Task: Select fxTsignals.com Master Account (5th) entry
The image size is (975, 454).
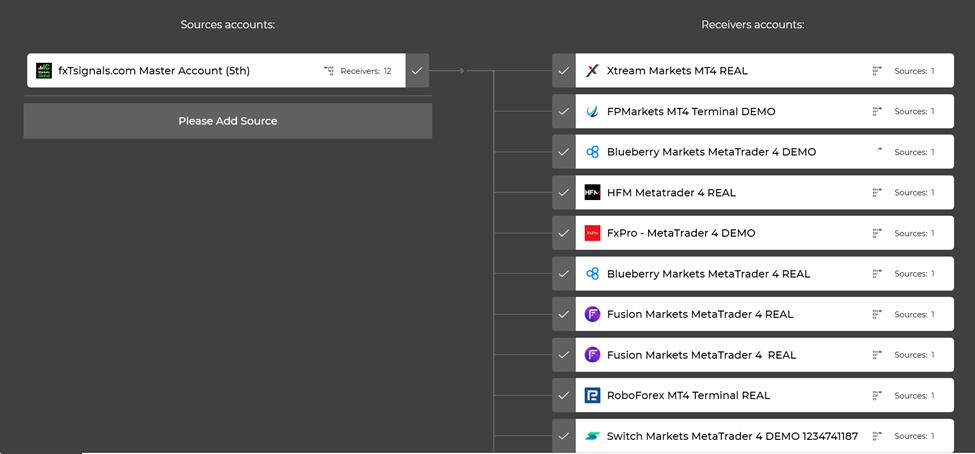Action: [x=154, y=71]
